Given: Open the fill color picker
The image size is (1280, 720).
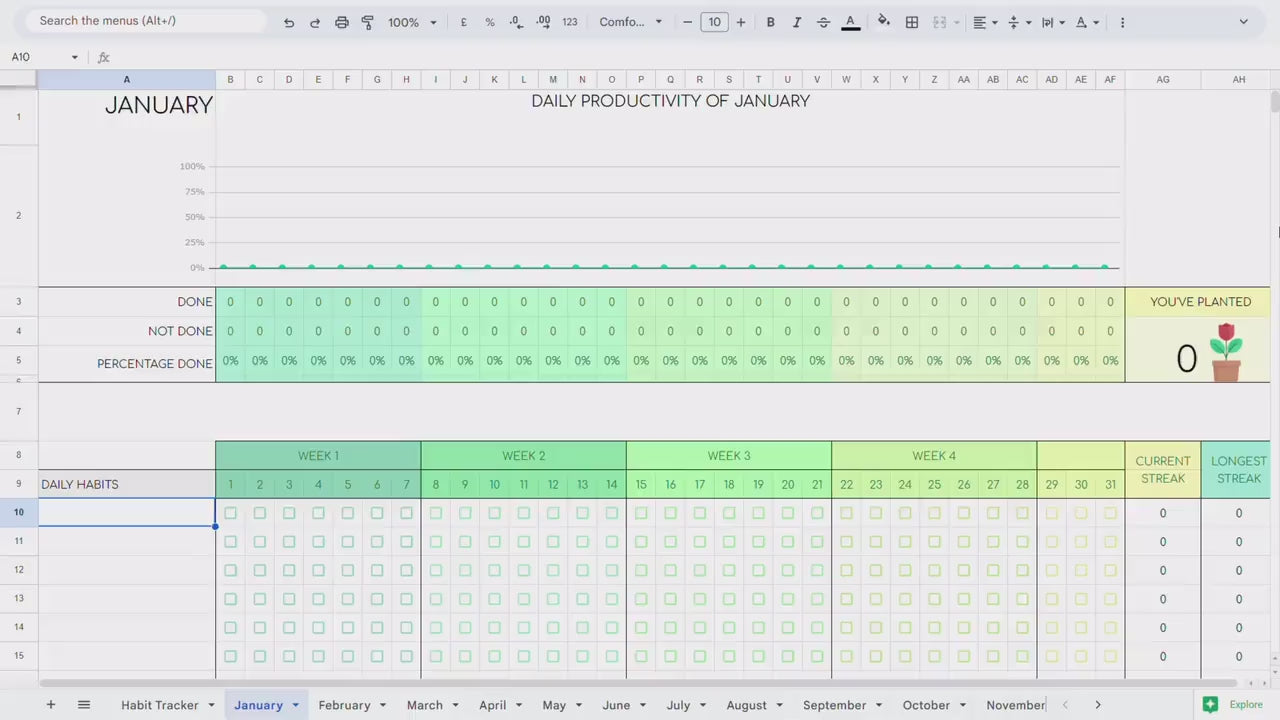Looking at the screenshot, I should [x=883, y=22].
